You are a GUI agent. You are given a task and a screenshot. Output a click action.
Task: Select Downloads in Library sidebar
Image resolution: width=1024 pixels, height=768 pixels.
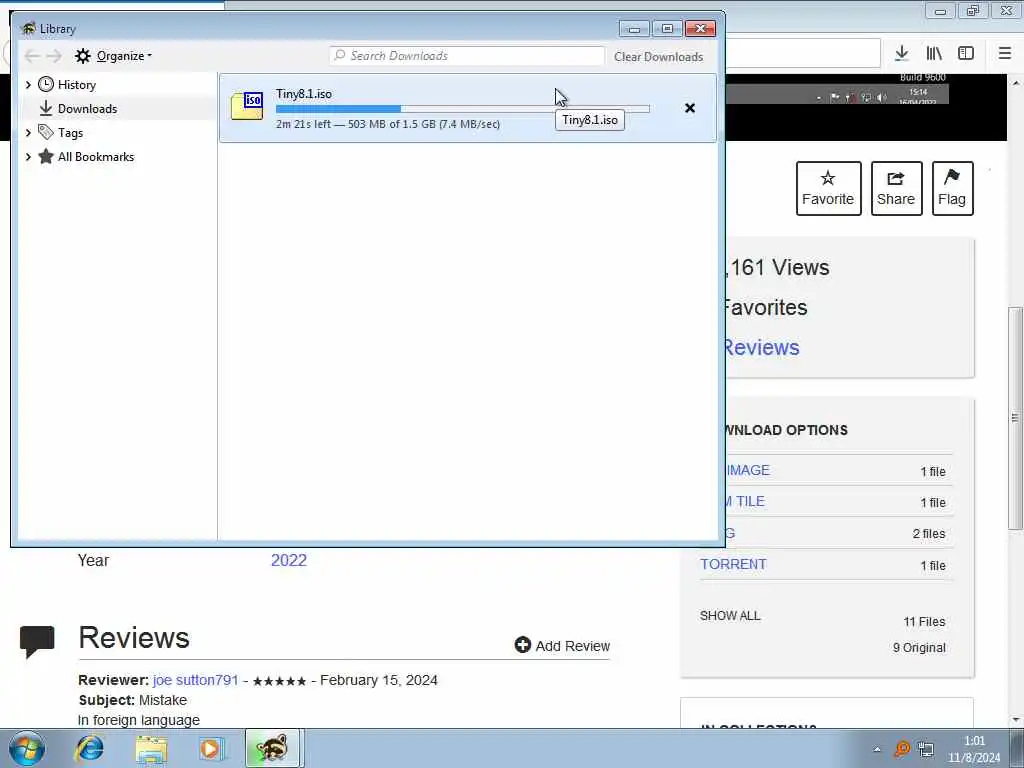88,109
